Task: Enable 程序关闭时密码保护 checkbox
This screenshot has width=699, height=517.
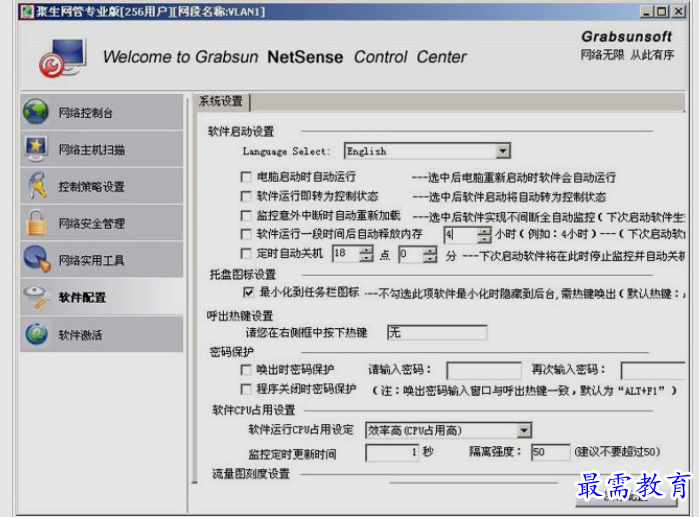Action: [x=246, y=389]
